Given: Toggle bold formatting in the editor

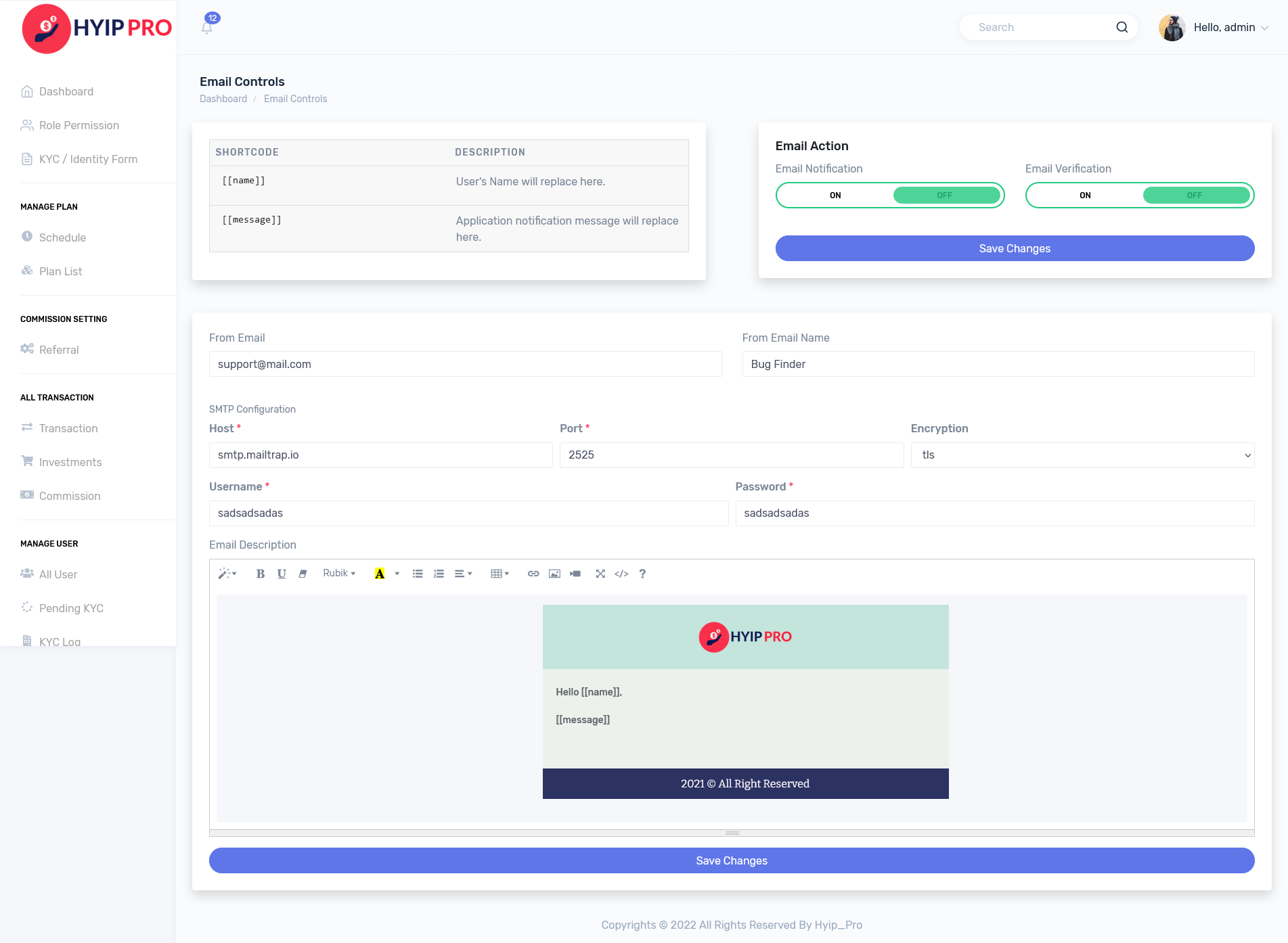Looking at the screenshot, I should coord(260,574).
